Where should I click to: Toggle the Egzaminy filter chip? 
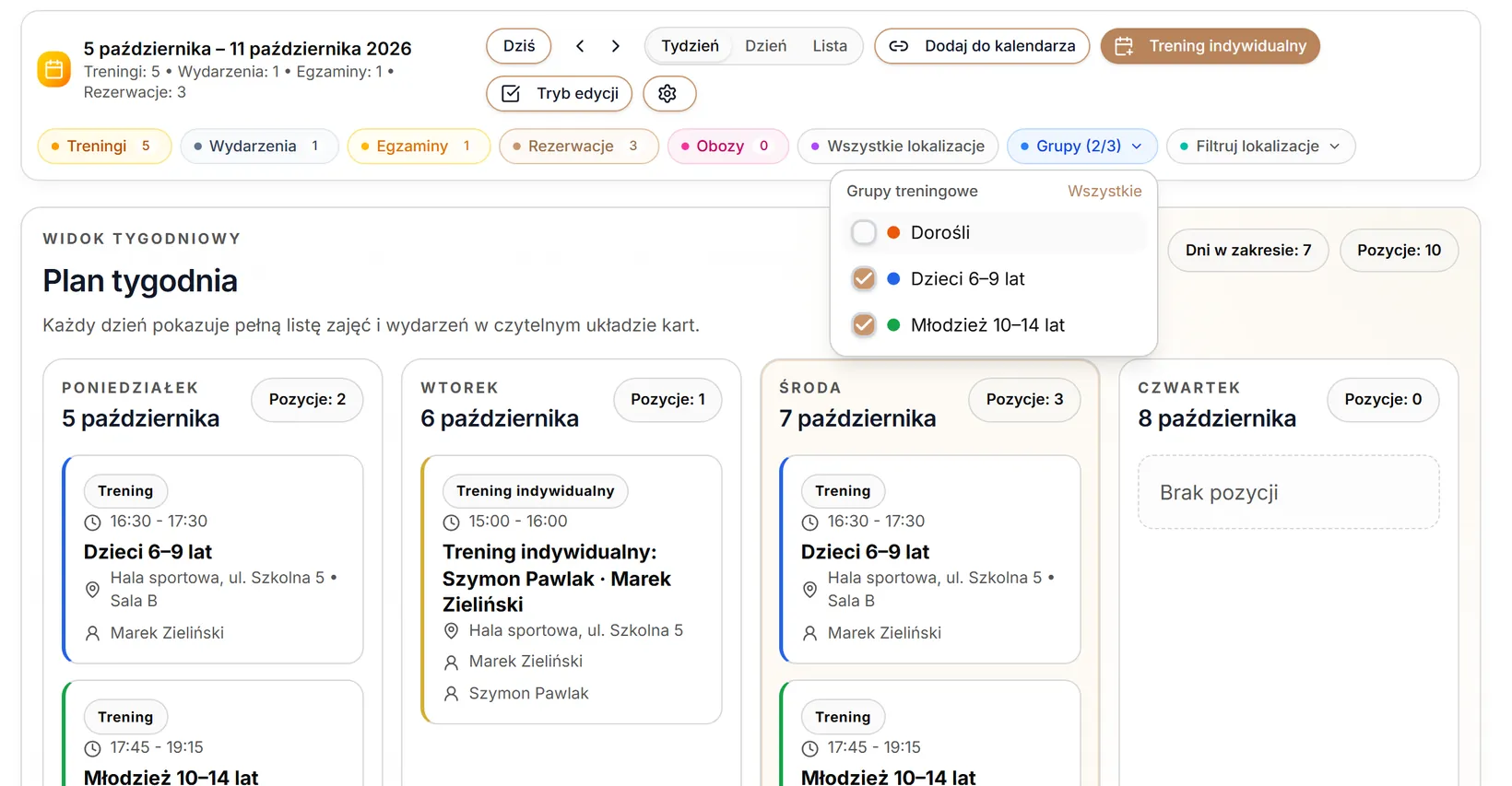click(x=419, y=146)
